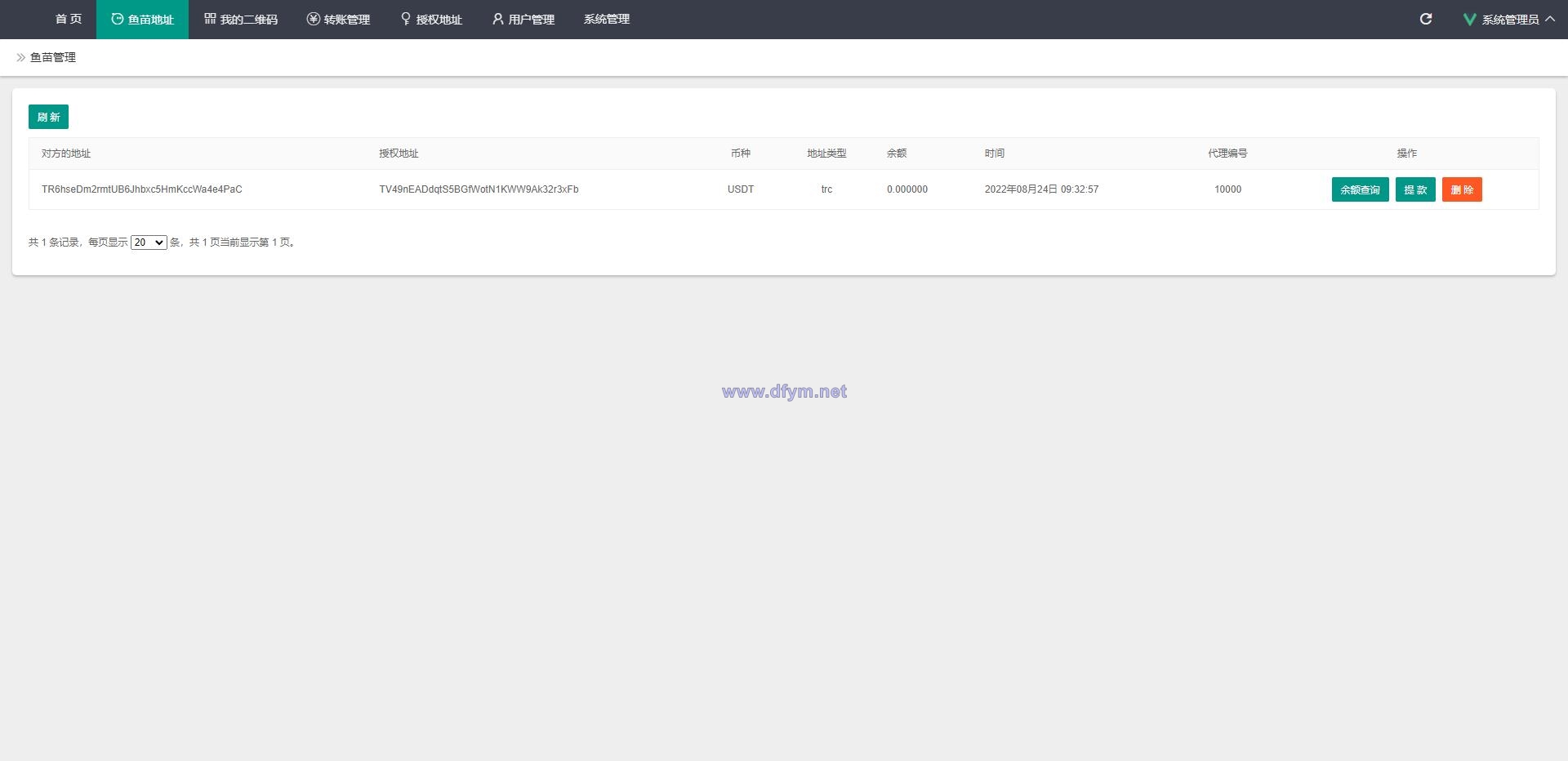This screenshot has width=1568, height=761.
Task: Open 系统管理 menu
Action: [607, 19]
